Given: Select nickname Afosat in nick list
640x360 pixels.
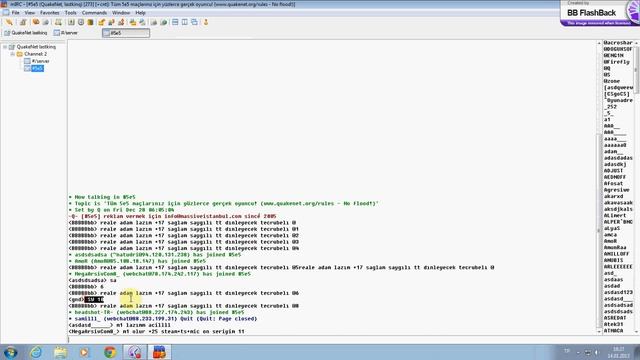Looking at the screenshot, I should click(613, 184).
